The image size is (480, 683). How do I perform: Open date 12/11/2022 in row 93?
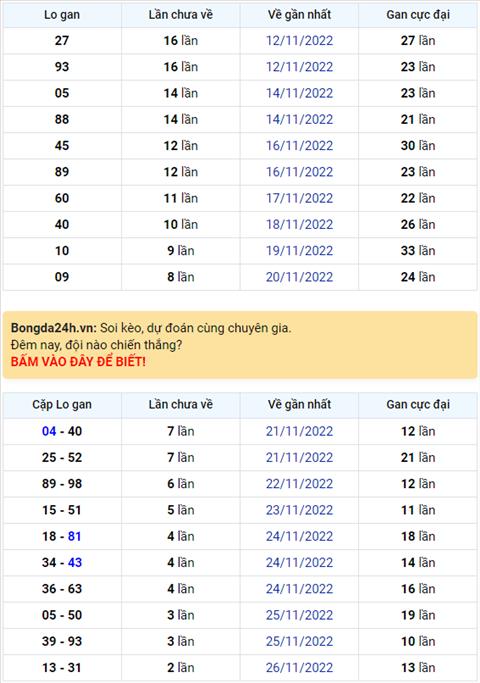tap(299, 67)
